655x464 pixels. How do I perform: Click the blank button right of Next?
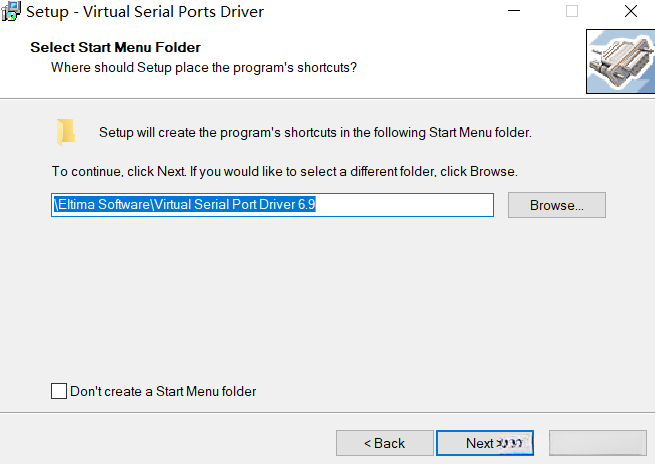[x=597, y=443]
